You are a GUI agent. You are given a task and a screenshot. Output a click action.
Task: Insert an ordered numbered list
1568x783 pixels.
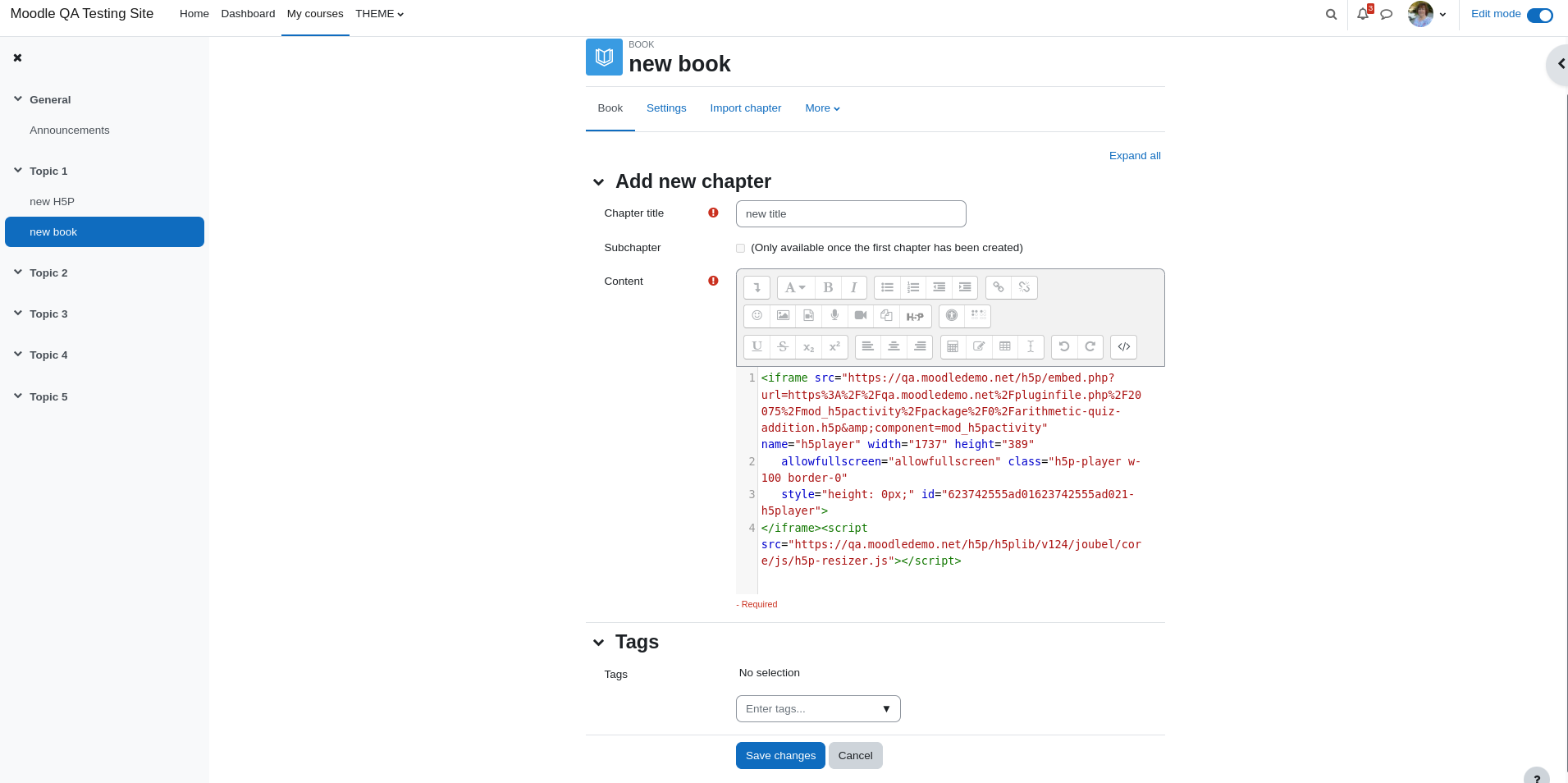[x=913, y=287]
